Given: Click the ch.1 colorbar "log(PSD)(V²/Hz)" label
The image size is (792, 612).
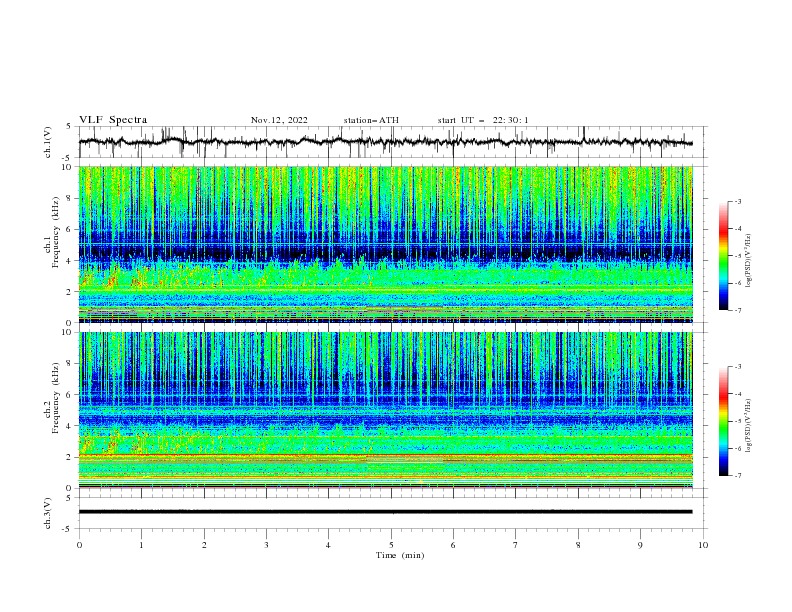Looking at the screenshot, I should point(748,261).
